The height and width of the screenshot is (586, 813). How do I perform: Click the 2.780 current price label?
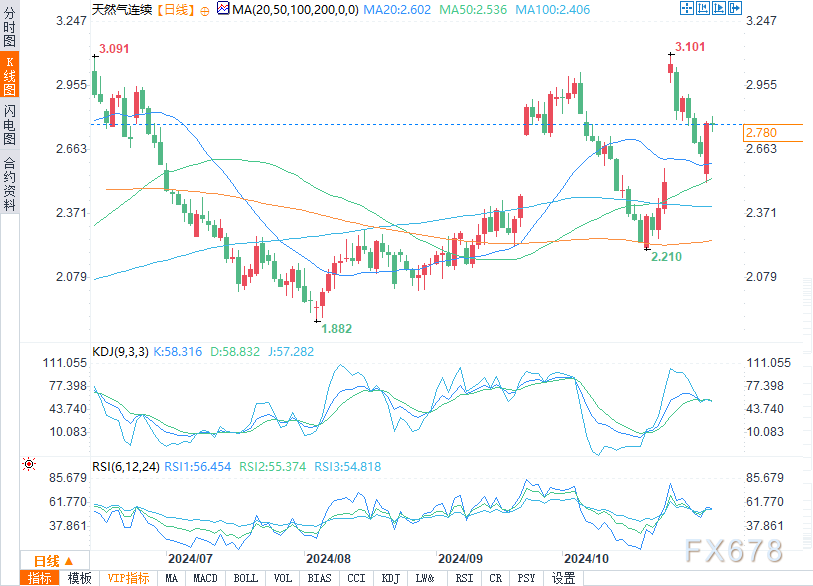[x=760, y=133]
